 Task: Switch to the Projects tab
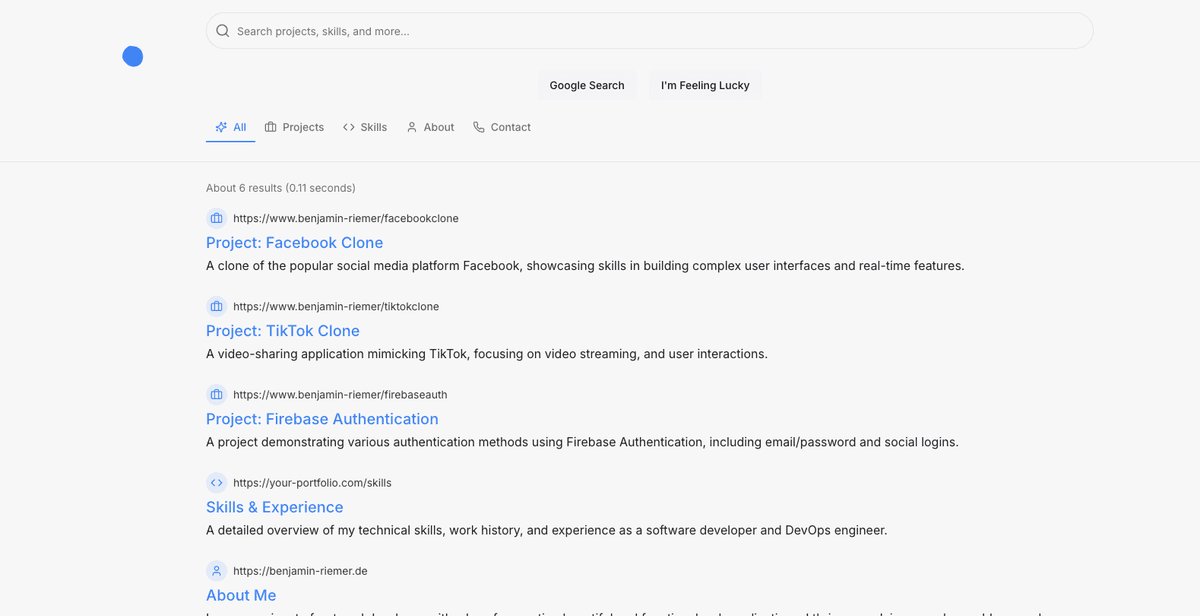[294, 127]
